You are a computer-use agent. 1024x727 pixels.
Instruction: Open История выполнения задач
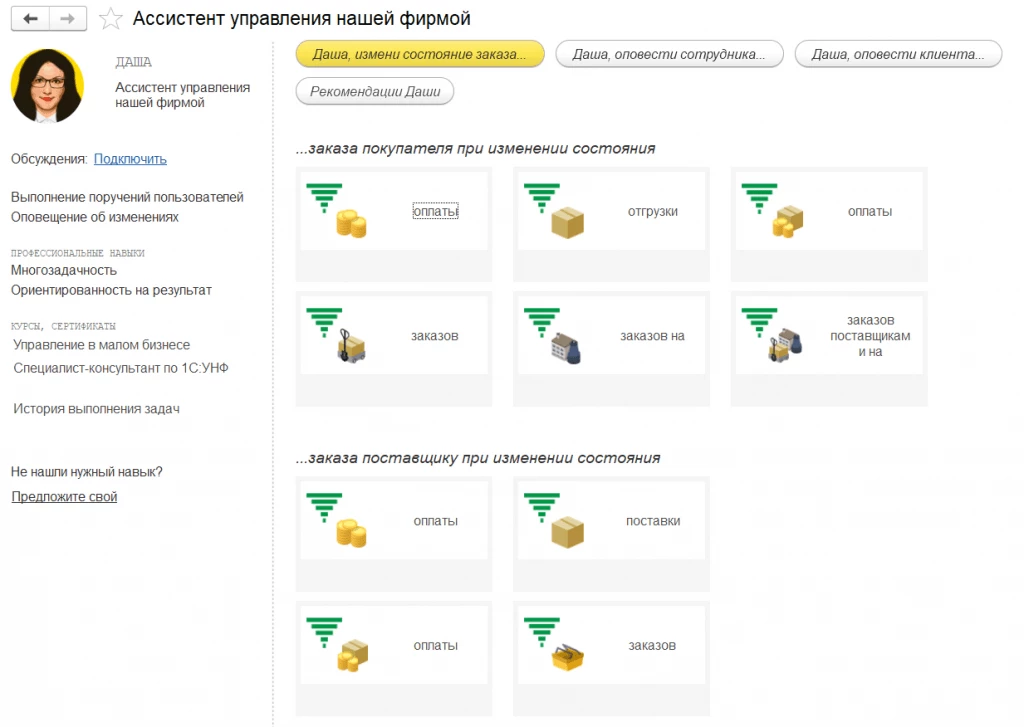[x=96, y=409]
